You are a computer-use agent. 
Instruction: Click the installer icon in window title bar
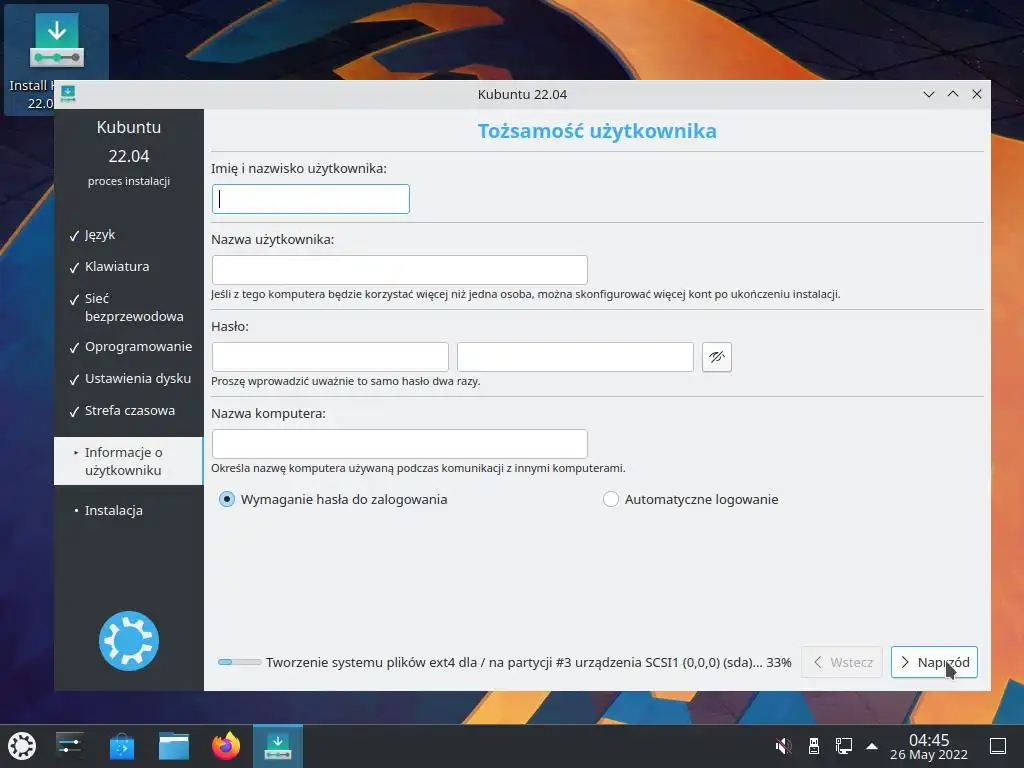pyautogui.click(x=68, y=94)
